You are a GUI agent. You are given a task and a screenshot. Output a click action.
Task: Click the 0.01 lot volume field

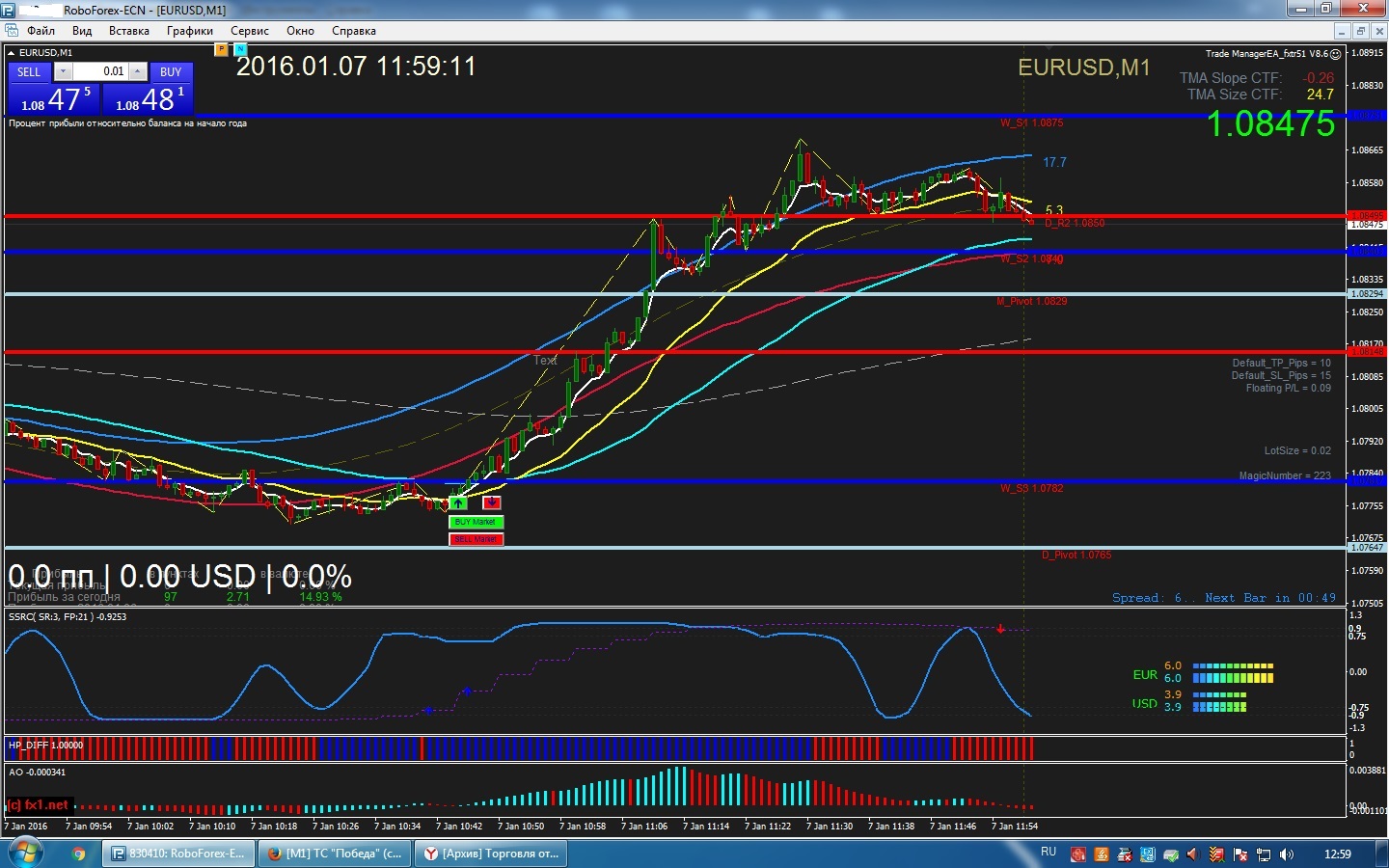point(100,71)
